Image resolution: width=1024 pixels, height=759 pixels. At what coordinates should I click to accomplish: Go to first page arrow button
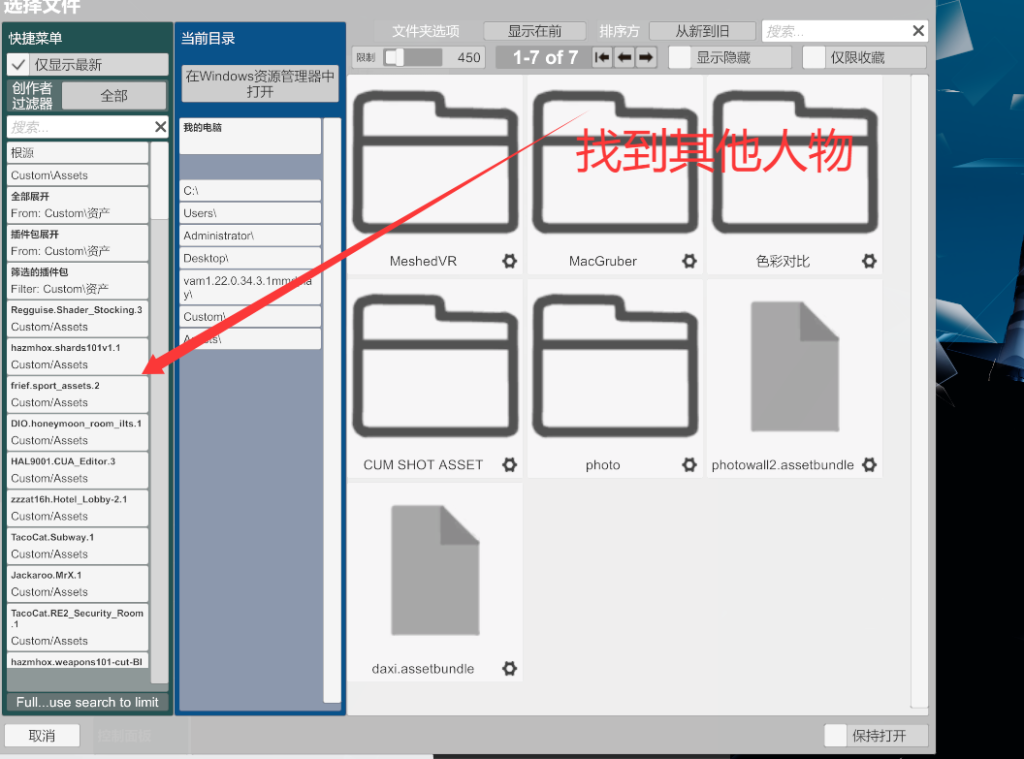coord(602,57)
